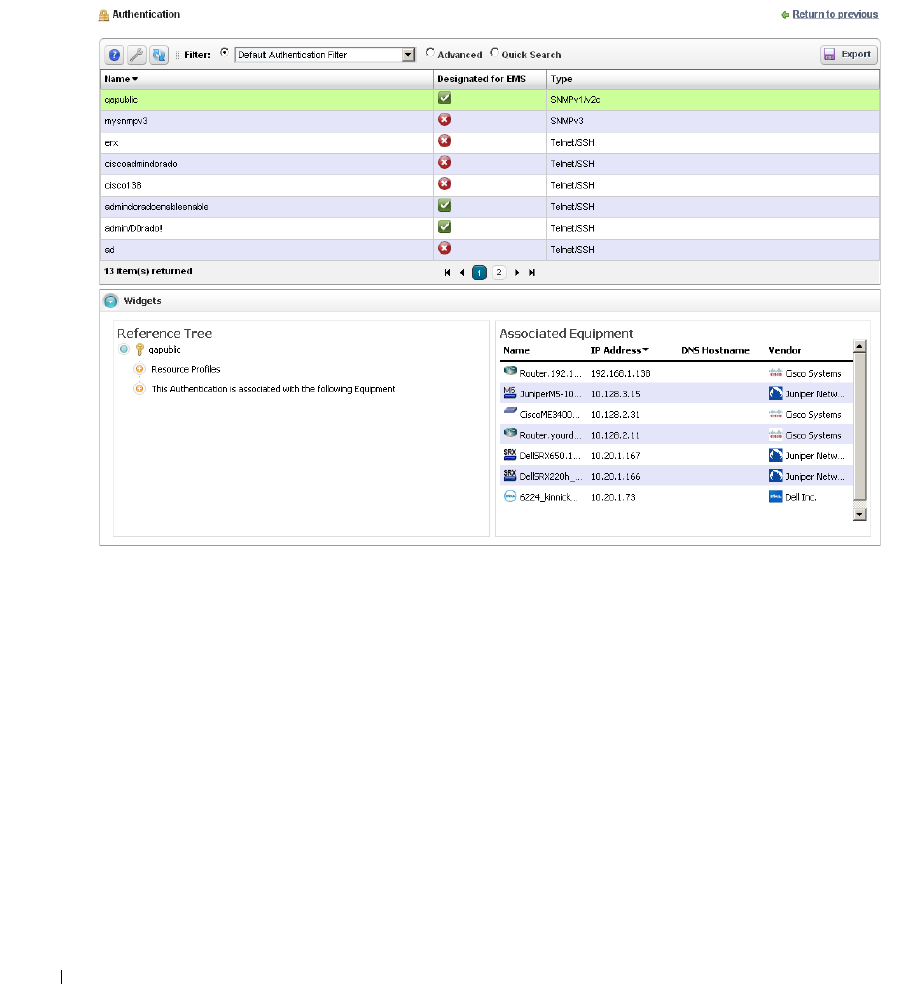Select the Default filter radio button

[224, 53]
